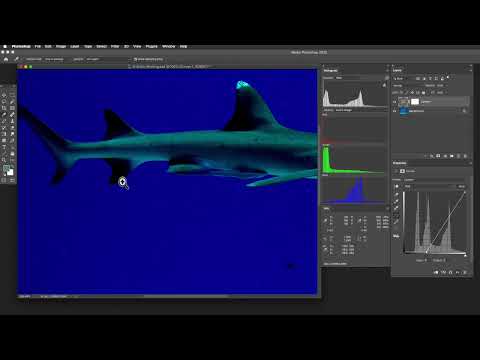Open the Edit menu
The image size is (480, 360).
click(48, 46)
